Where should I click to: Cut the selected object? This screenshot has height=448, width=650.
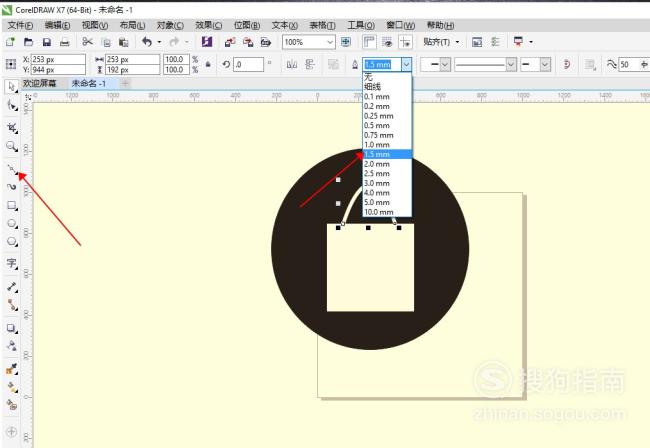click(x=87, y=42)
